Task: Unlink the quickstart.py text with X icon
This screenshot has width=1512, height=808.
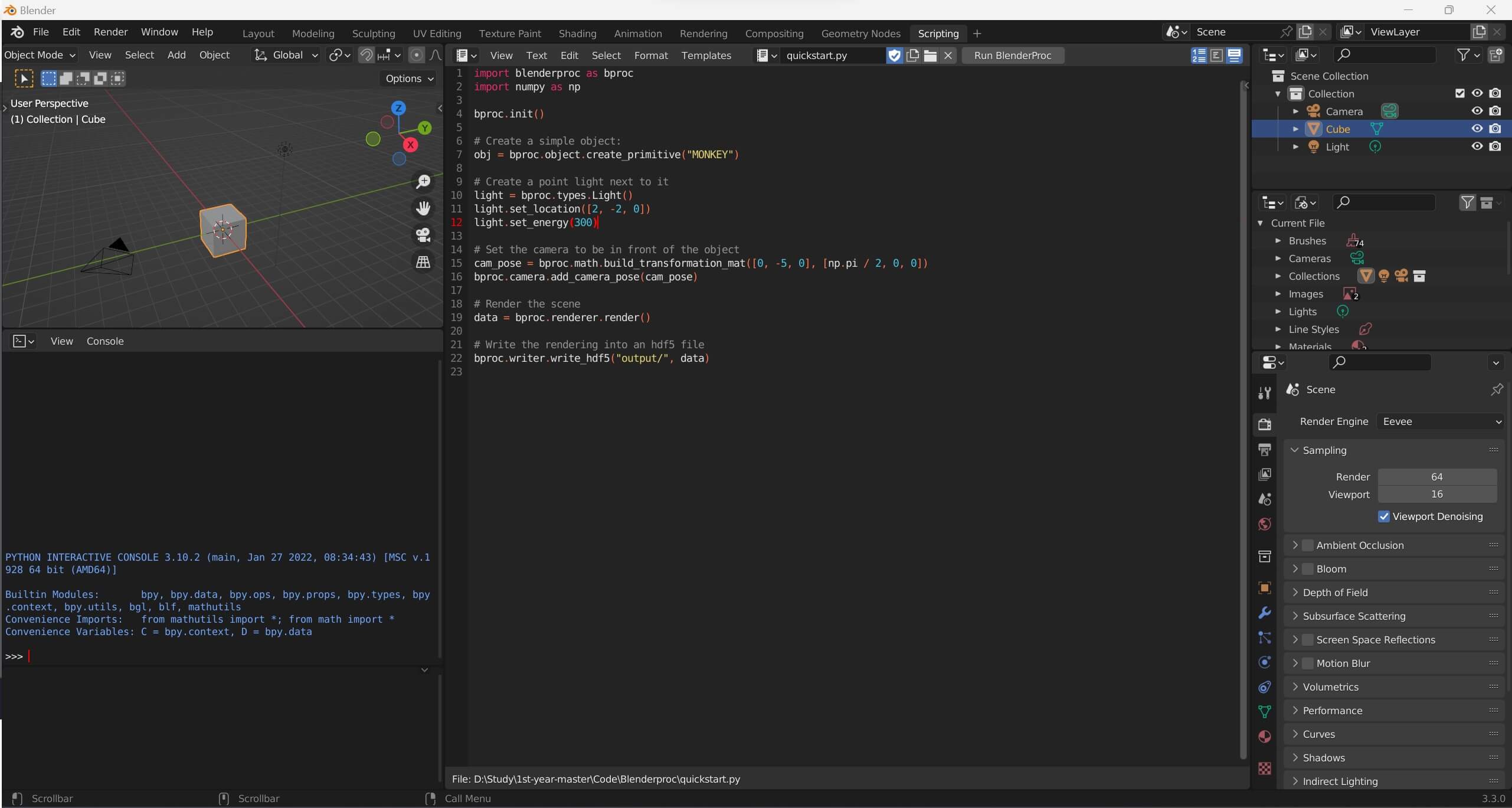Action: click(948, 55)
